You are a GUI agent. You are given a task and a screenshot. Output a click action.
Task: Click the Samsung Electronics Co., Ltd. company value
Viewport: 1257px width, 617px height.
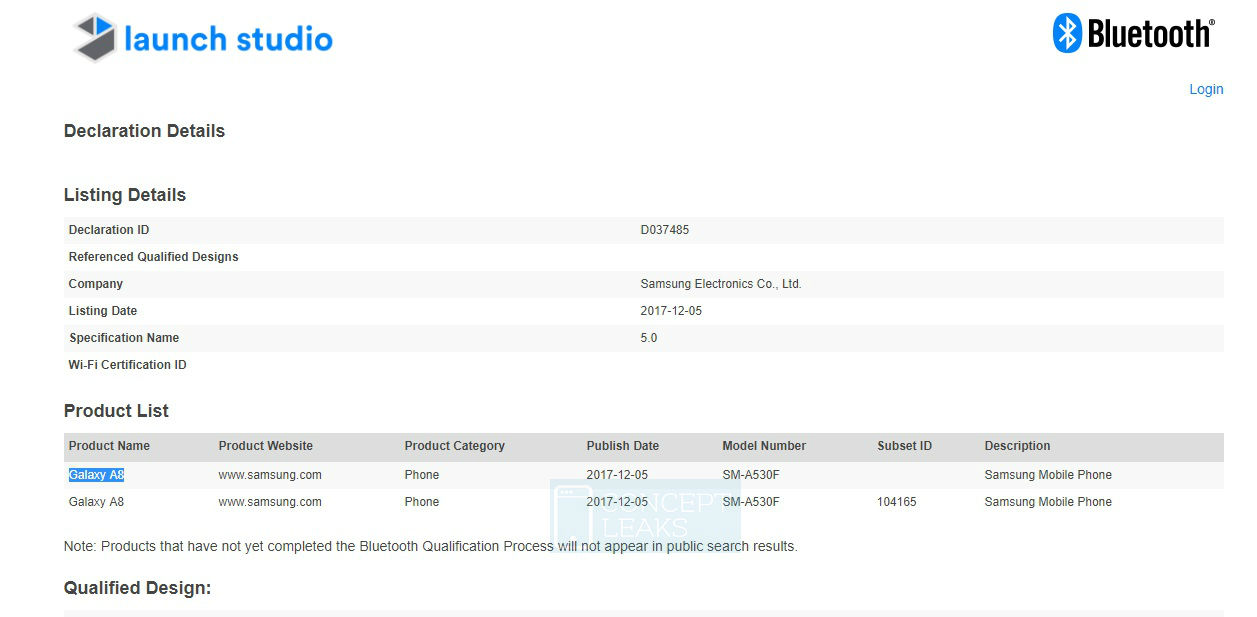(720, 284)
